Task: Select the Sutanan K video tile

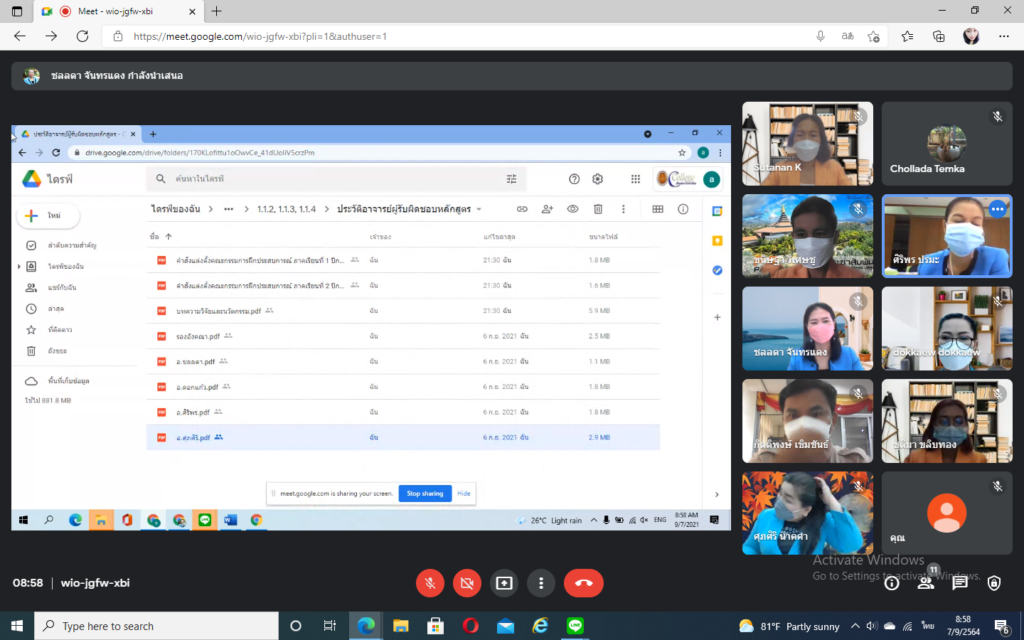Action: [x=807, y=143]
